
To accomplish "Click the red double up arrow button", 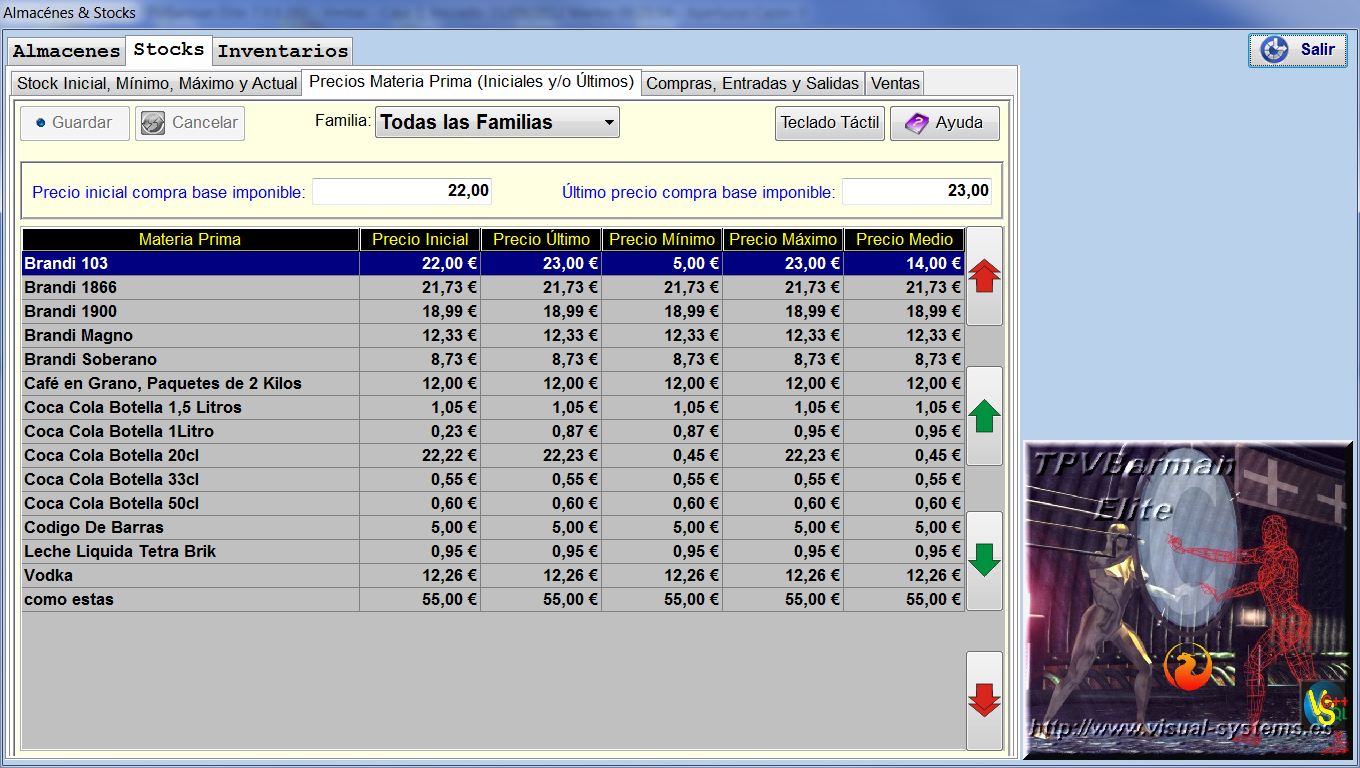I will pyautogui.click(x=984, y=276).
